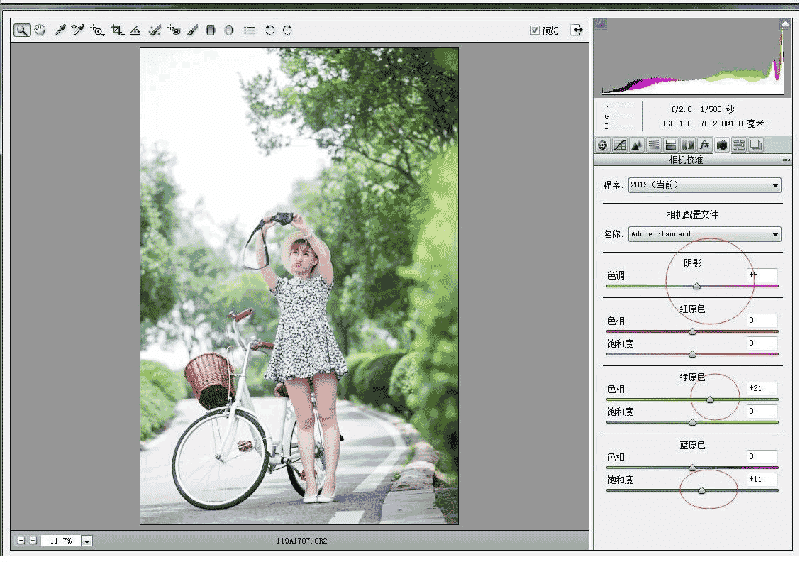Open the Effects (fx) panel tab
The height and width of the screenshot is (562, 800).
pyautogui.click(x=704, y=145)
